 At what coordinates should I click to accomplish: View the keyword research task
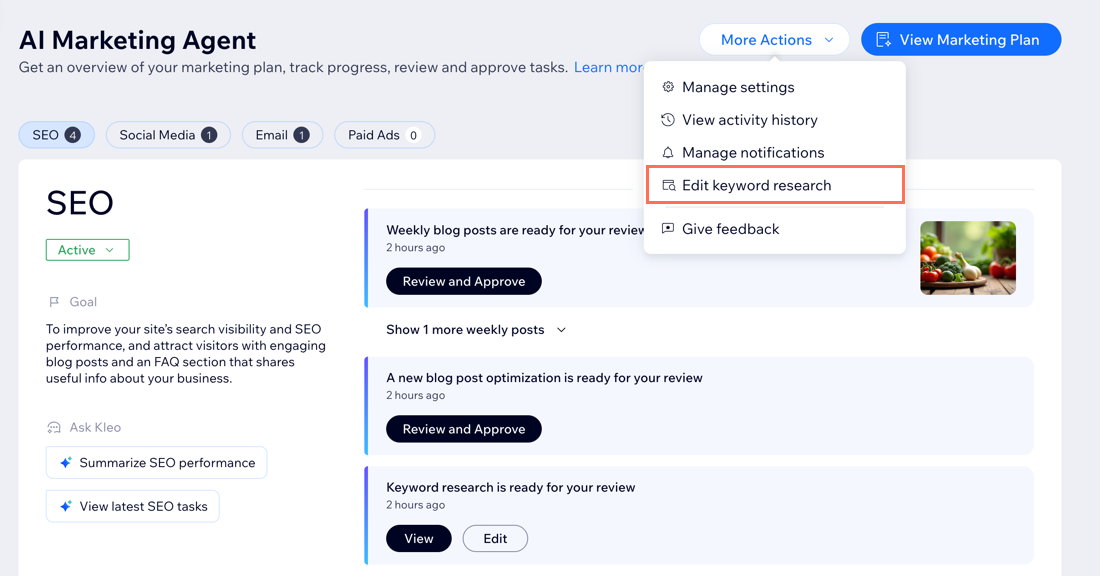418,539
